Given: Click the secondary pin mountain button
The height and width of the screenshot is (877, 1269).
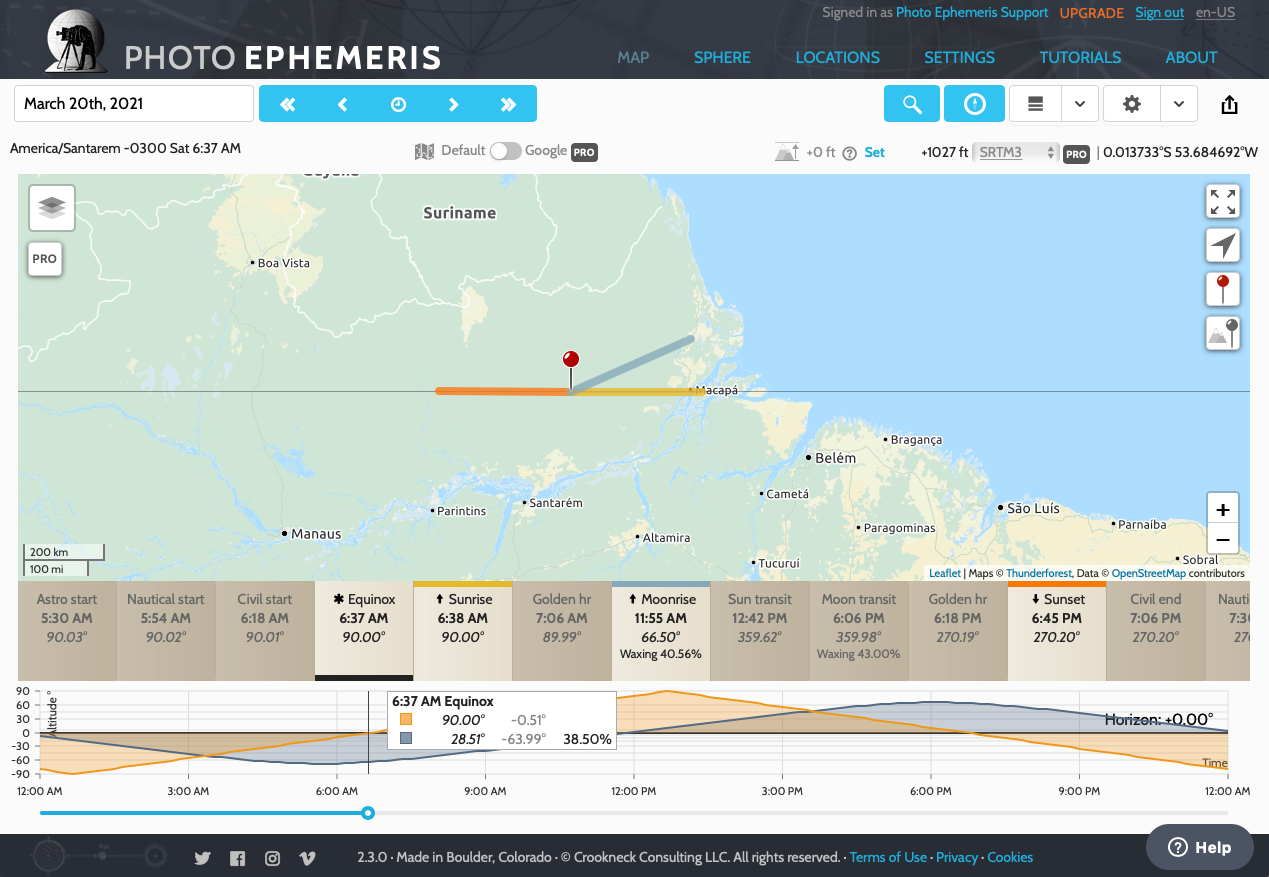Looking at the screenshot, I should point(1222,333).
